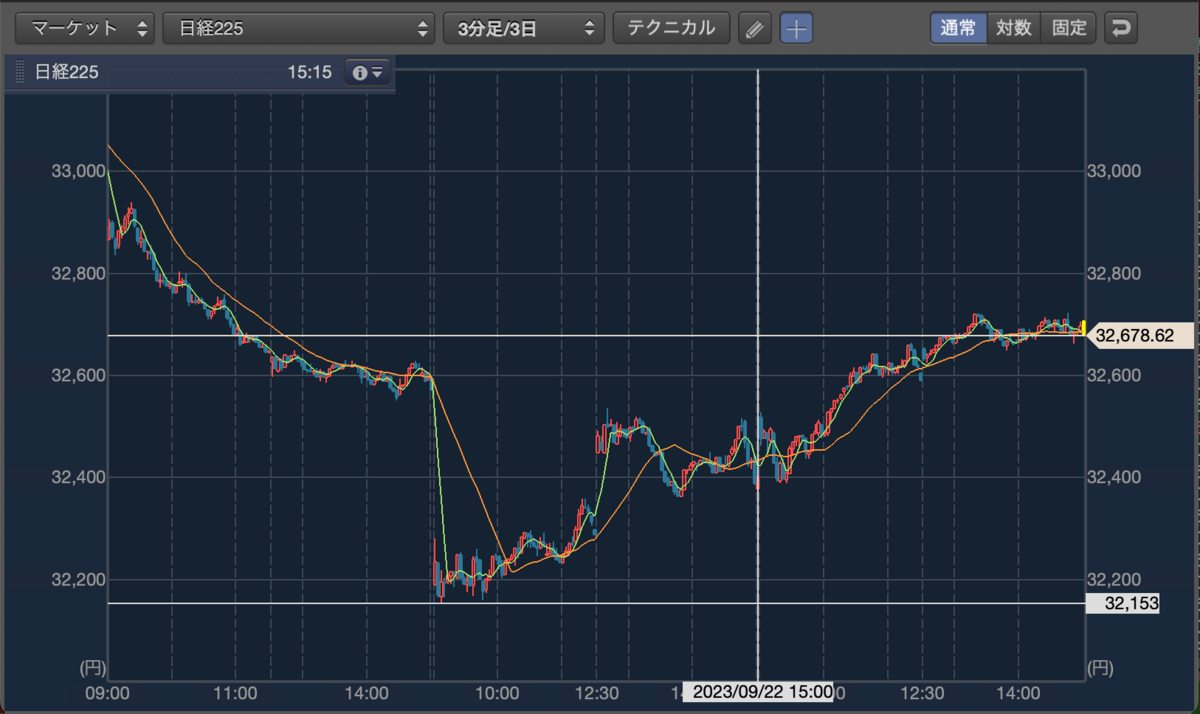This screenshot has height=714, width=1200.
Task: Open the マーケット category dropdown
Action: [86, 28]
